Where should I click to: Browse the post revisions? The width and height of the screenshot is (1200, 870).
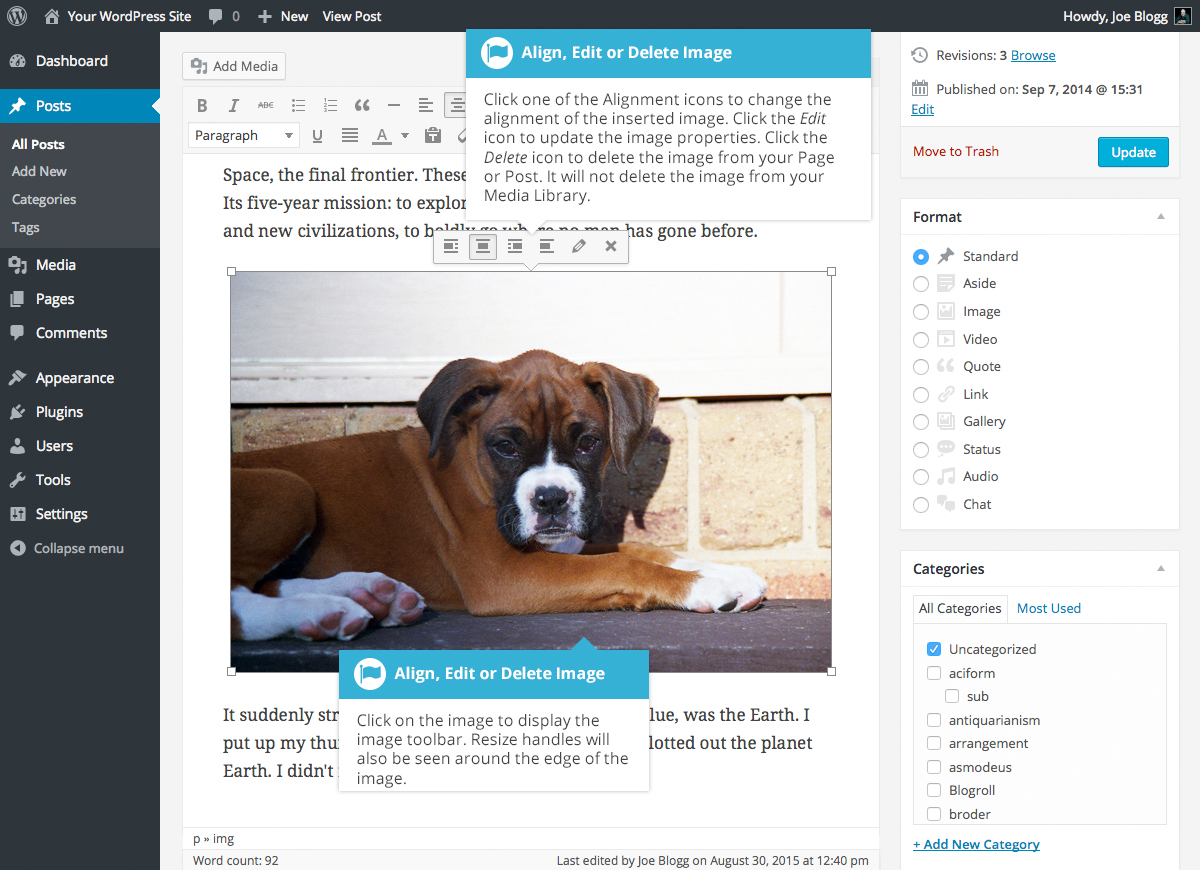tap(1033, 56)
